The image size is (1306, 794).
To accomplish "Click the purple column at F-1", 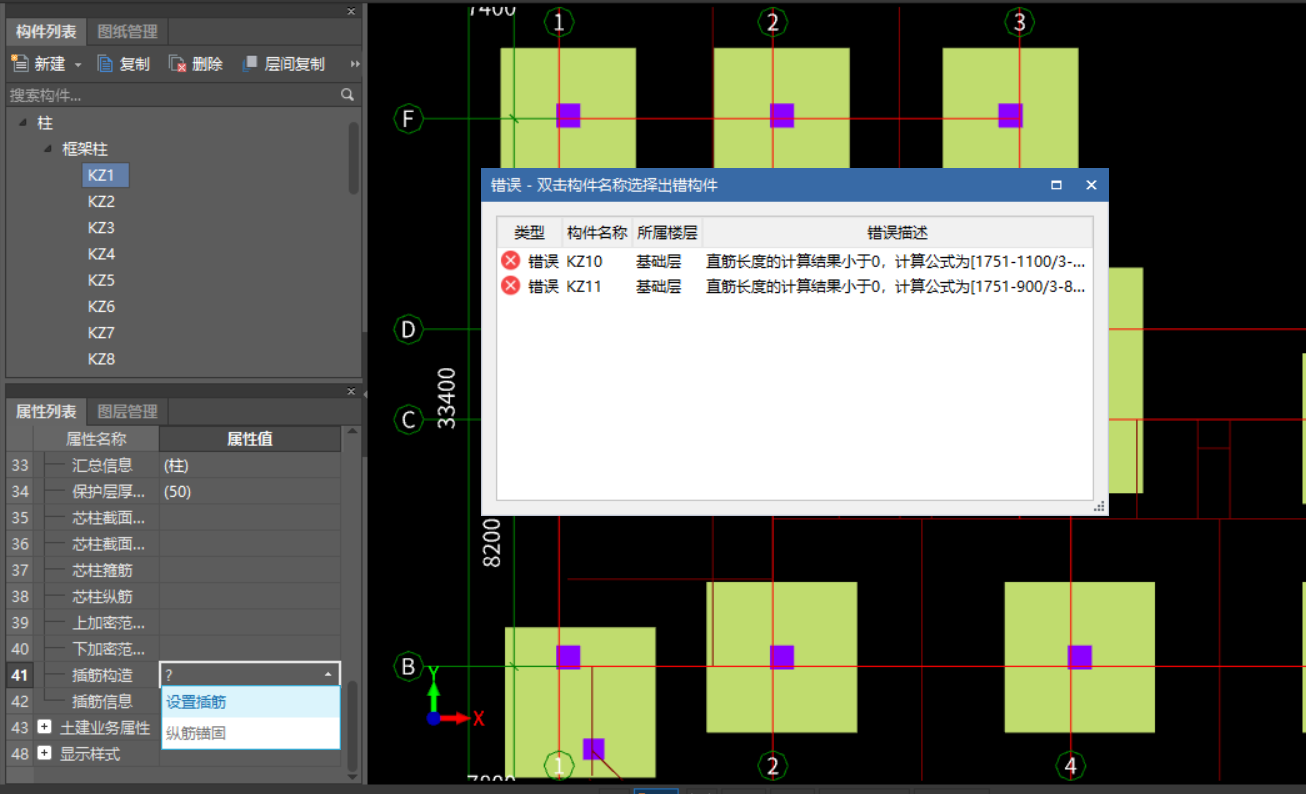I will tap(568, 115).
